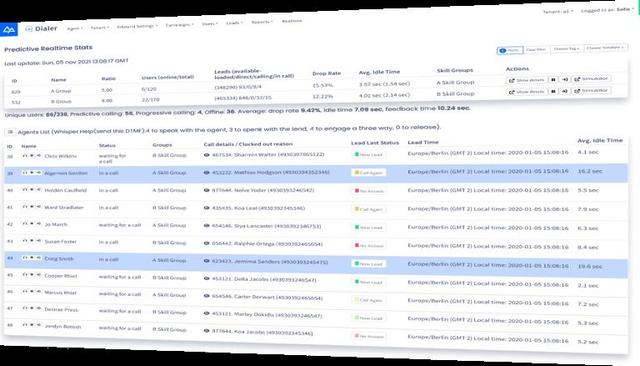Open the Reports menu
This screenshot has width=640, height=366.
[x=262, y=22]
